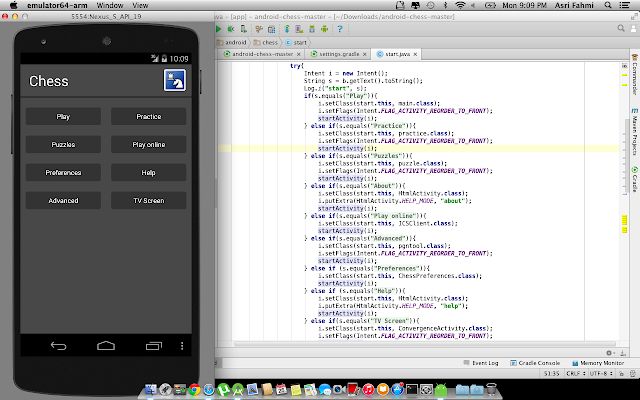Screen dimensions: 640x400
Task: Click the hide panel download-arrow icon
Action: (623, 353)
